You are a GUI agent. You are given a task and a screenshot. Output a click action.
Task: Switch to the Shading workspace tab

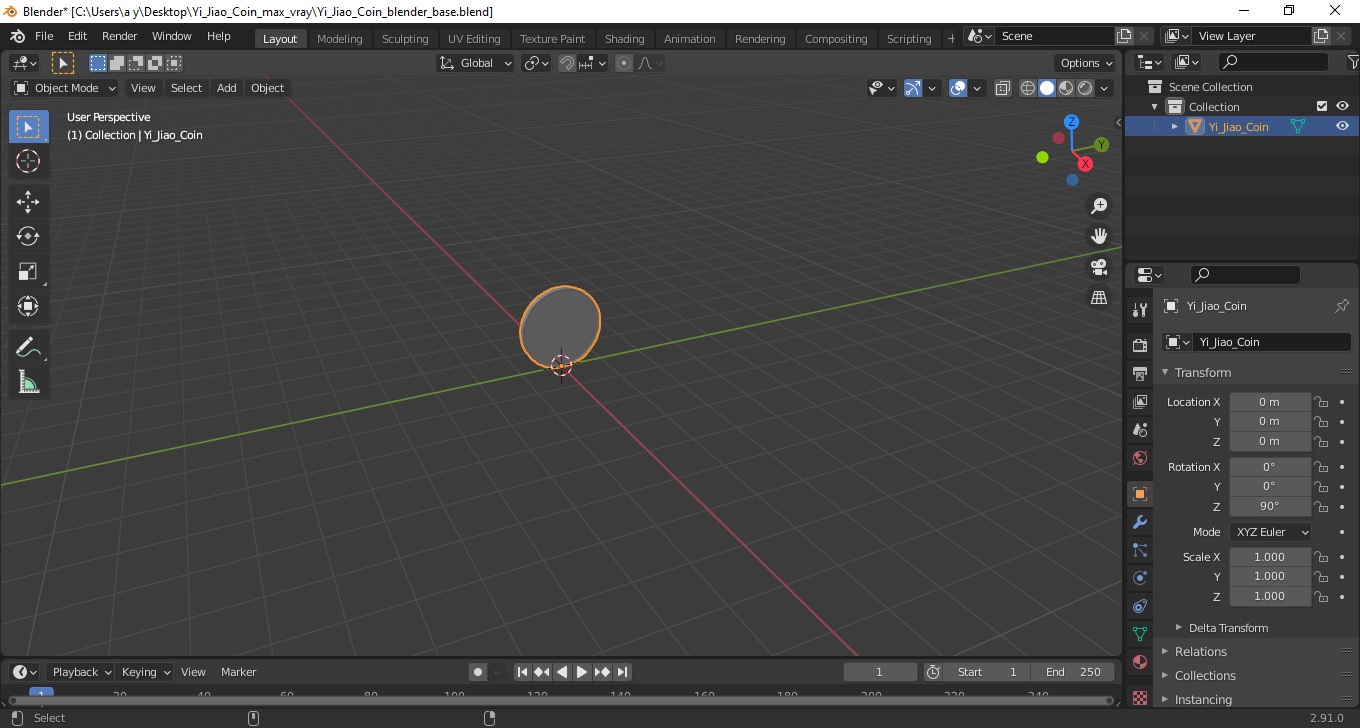click(x=624, y=39)
